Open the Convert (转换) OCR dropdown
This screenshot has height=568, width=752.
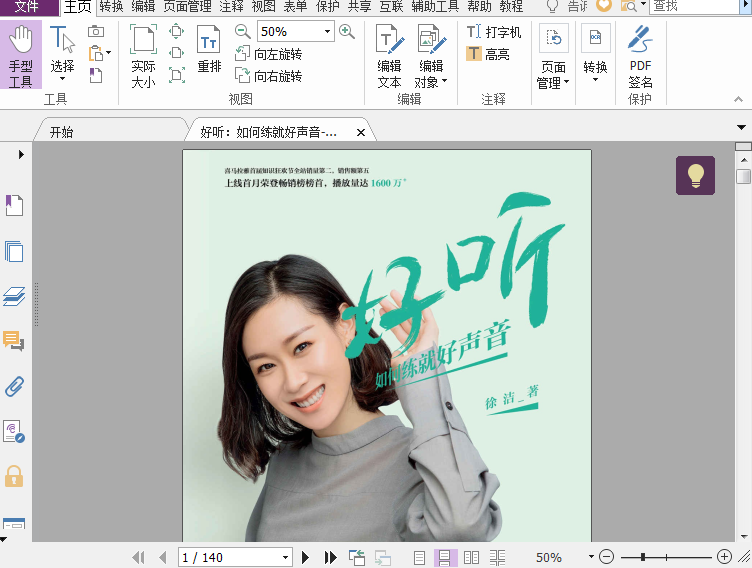pyautogui.click(x=595, y=54)
